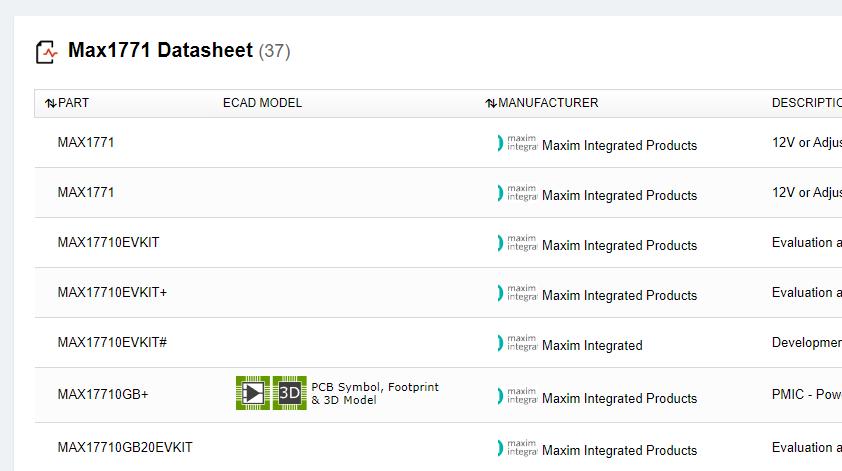Viewport: 842px width, 471px height.
Task: Click PCB Symbol, Footprint & 3D Model text
Action: 375,394
